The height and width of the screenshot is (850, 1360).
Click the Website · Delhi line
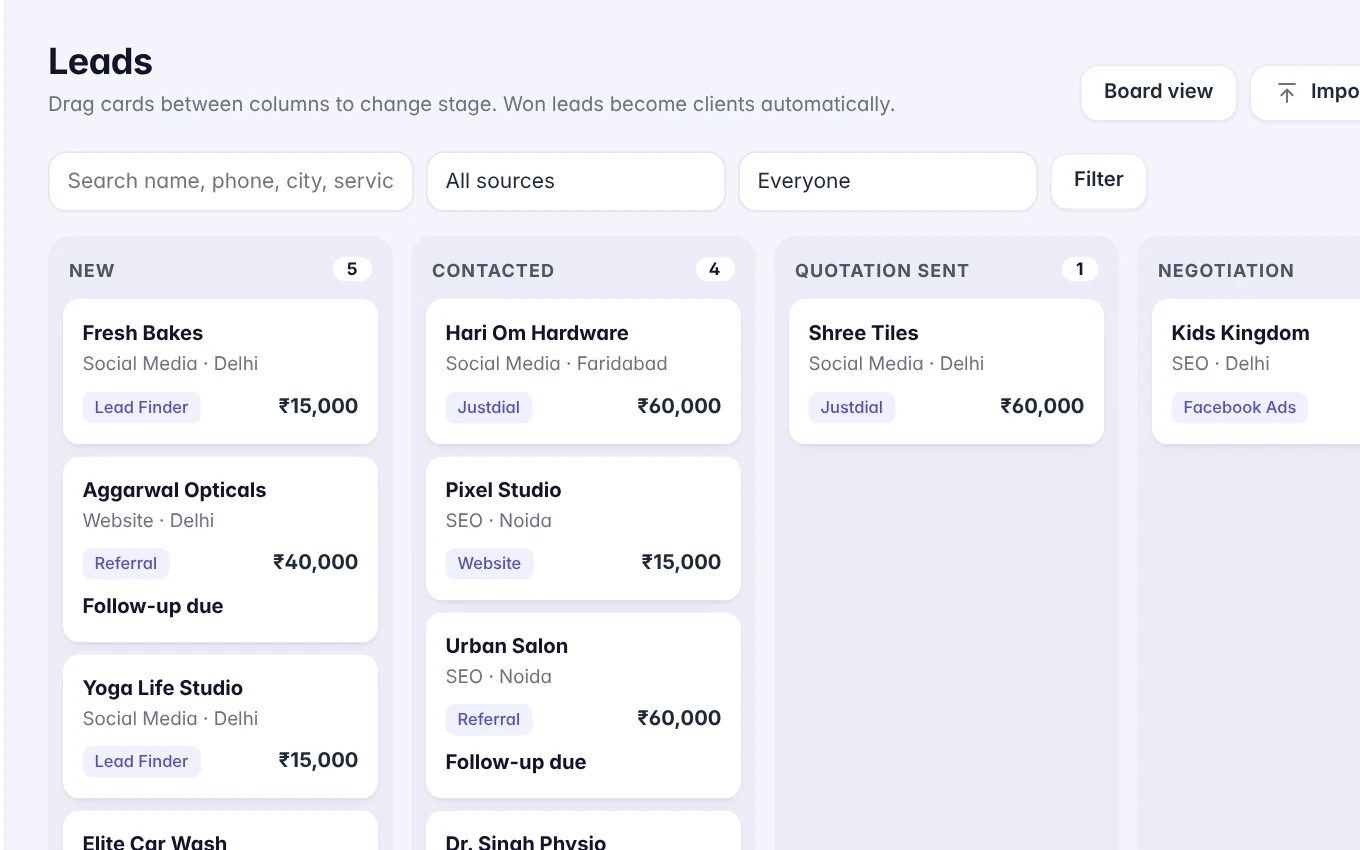tap(149, 521)
